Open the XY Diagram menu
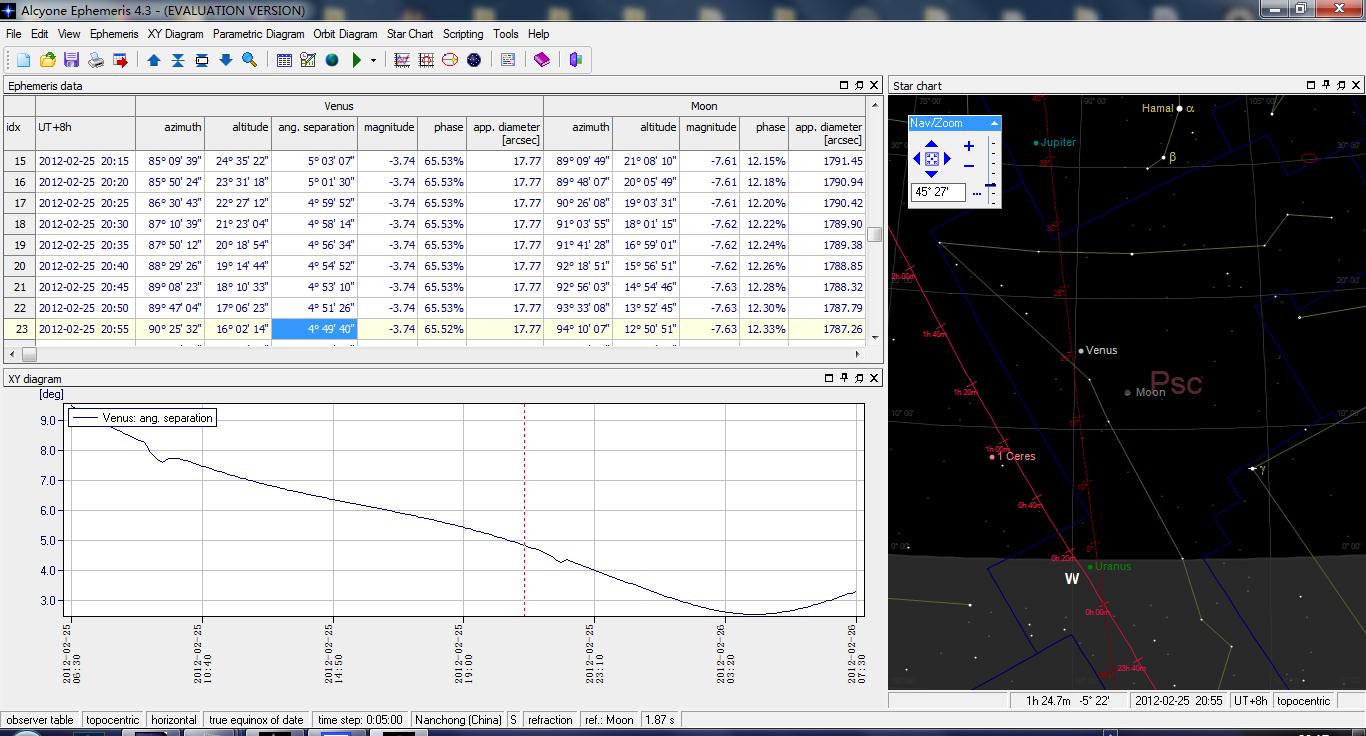This screenshot has width=1366, height=736. point(176,34)
